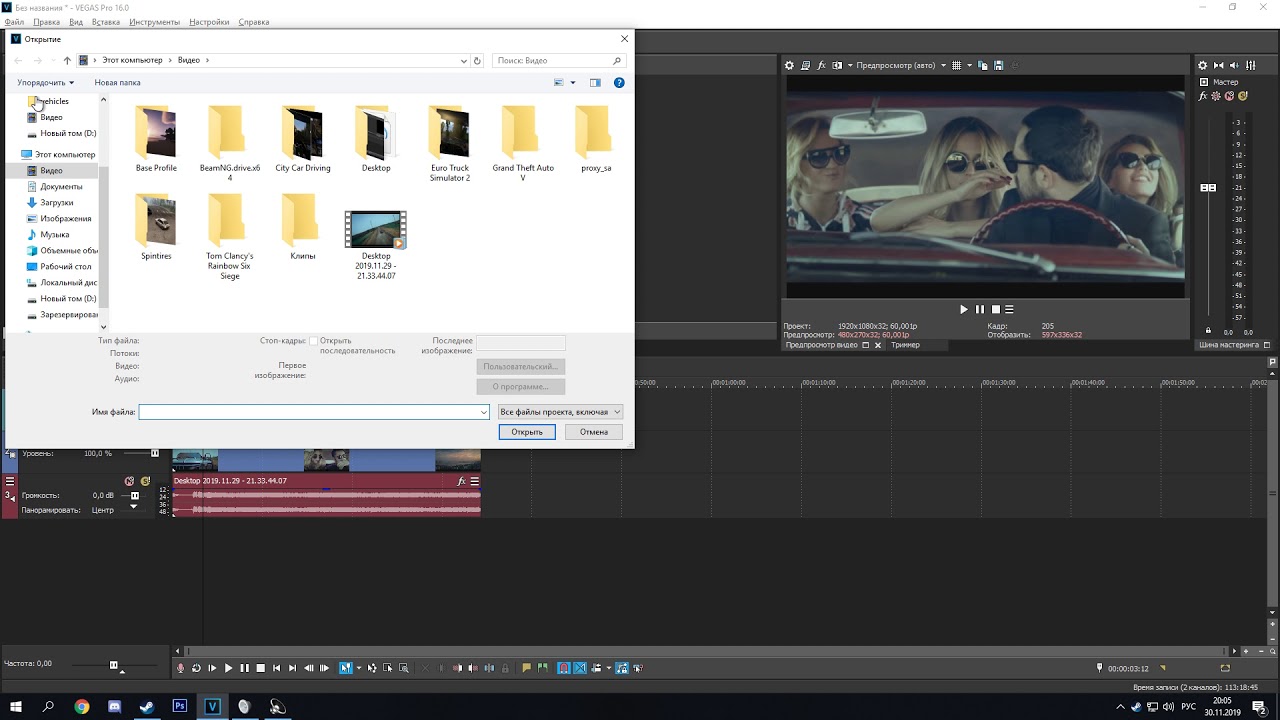Open master bus automation settings gear
Screen dimensions: 1280x720
pyautogui.click(x=1216, y=96)
